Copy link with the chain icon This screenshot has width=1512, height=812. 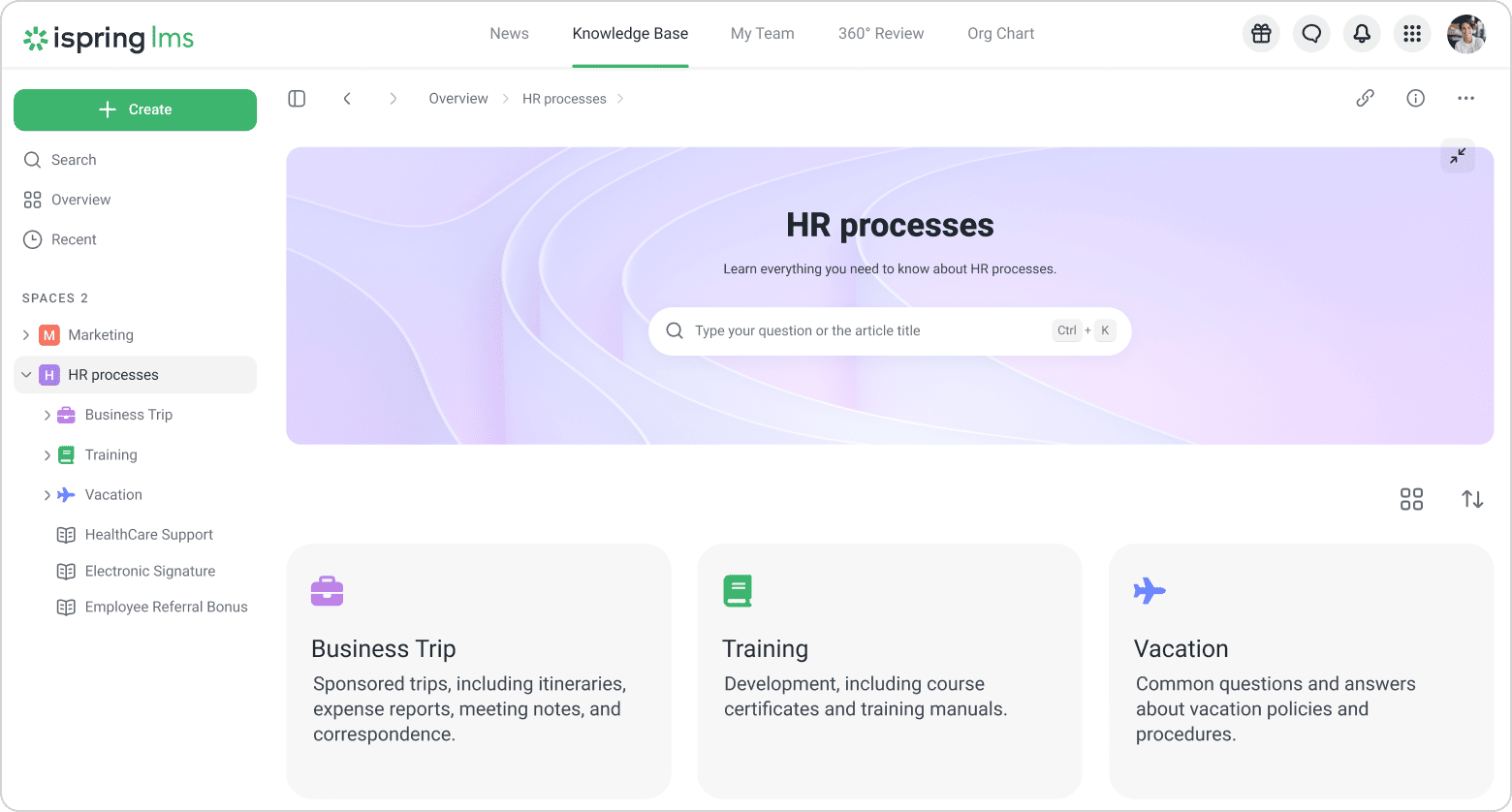[x=1365, y=98]
